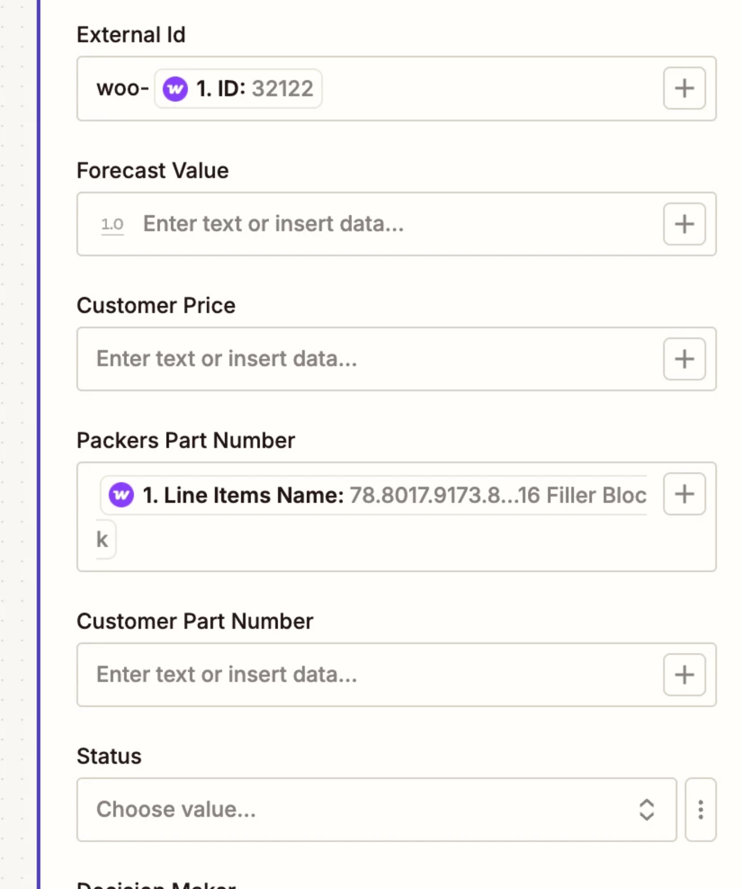Click the 'Packers Part Number' field label
The height and width of the screenshot is (889, 742).
[x=186, y=441]
